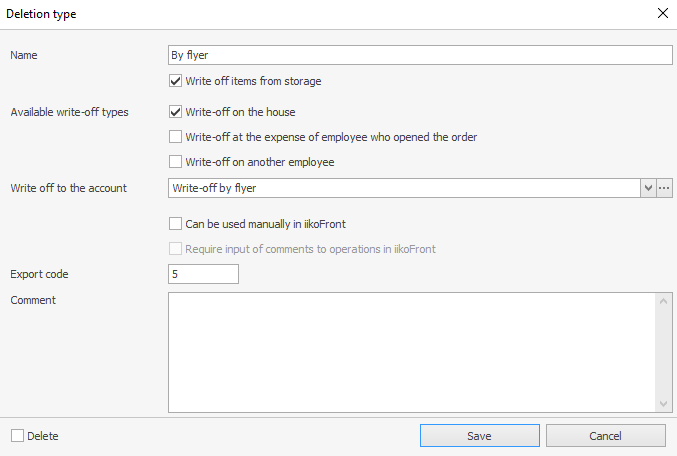Click the Comment scrollbar up arrow
This screenshot has height=456, width=677.
coord(664,301)
